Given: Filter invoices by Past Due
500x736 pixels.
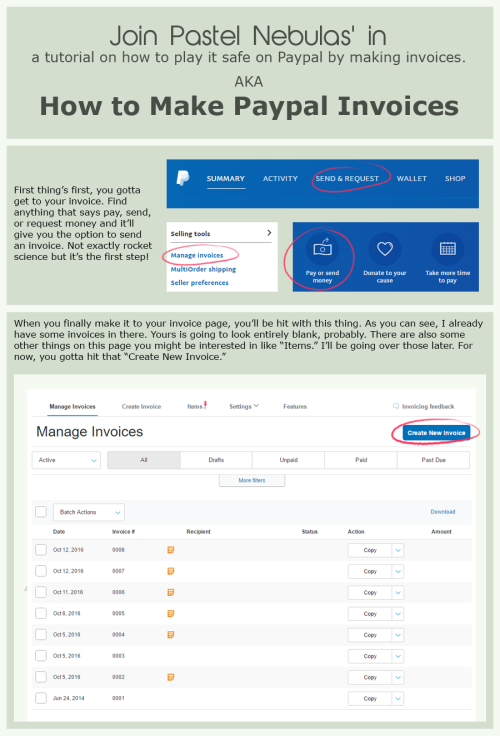Looking at the screenshot, I should (433, 460).
